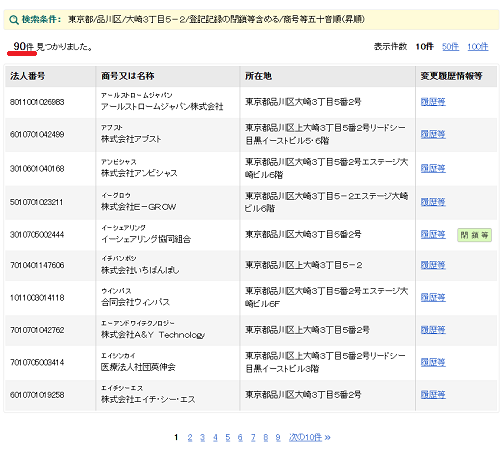
Task: Open 履歴等 for 医療法人社団英伸会
Action: tap(433, 362)
